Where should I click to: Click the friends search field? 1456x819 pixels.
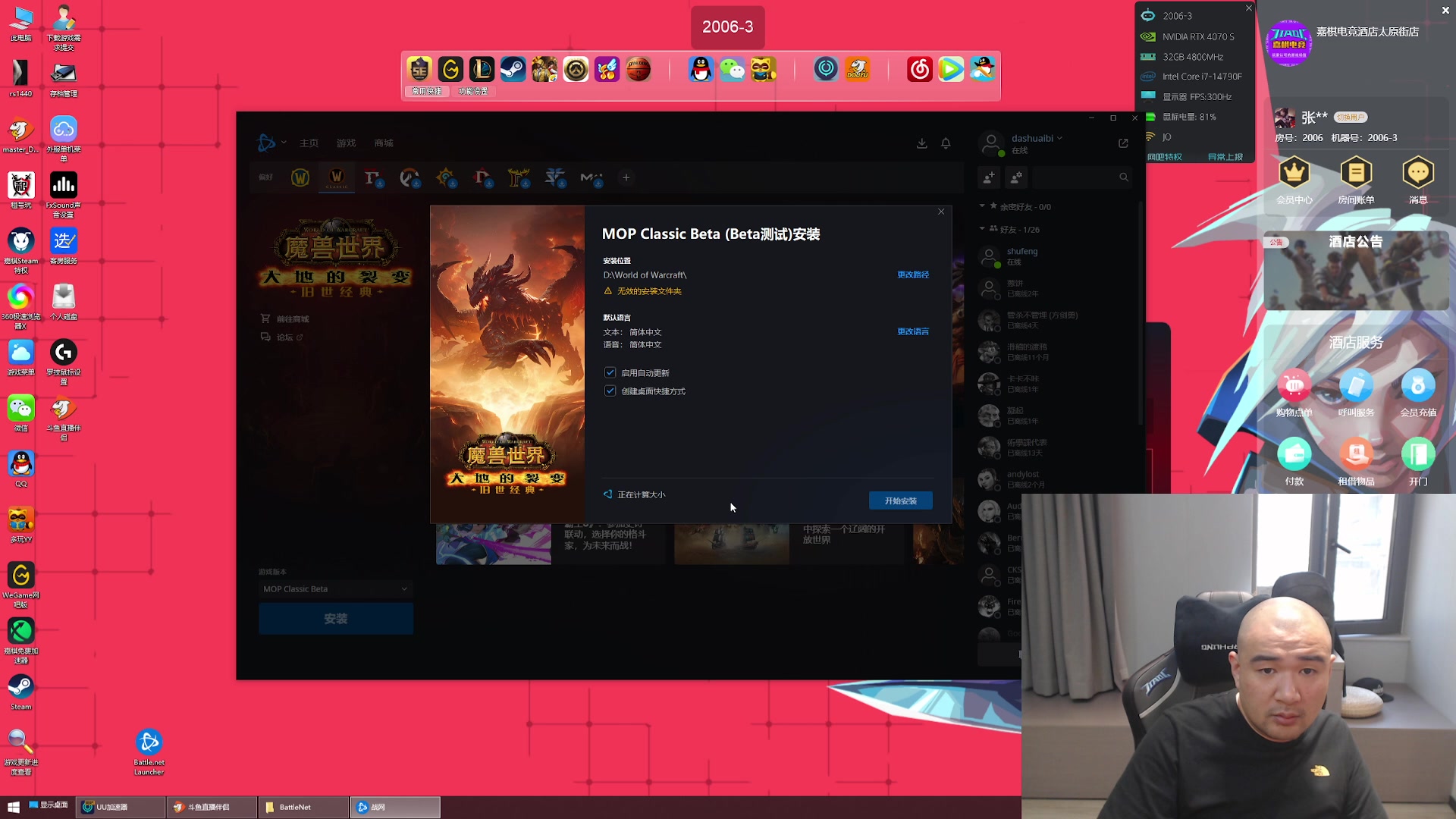tap(1081, 177)
